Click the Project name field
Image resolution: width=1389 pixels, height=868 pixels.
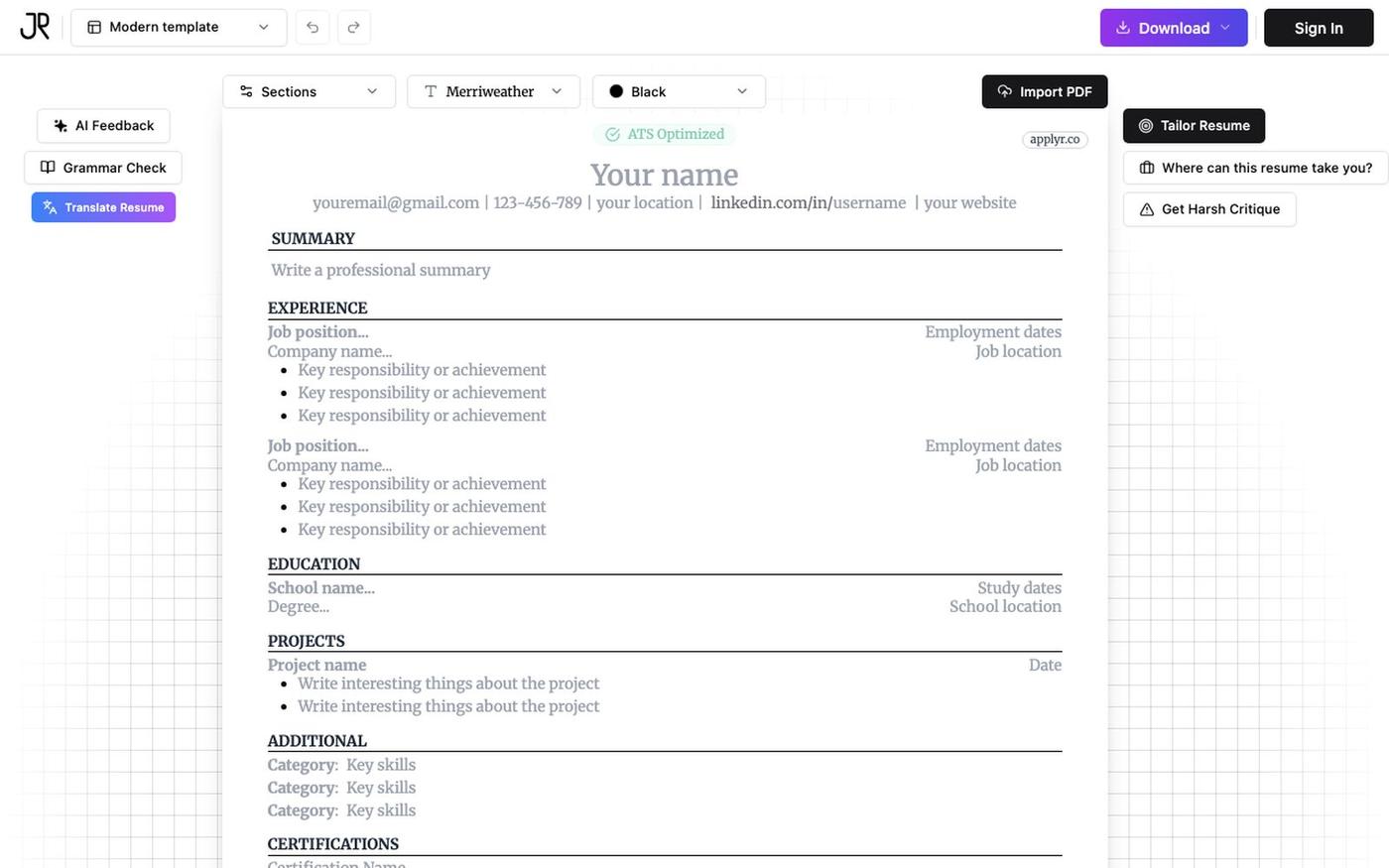[317, 665]
